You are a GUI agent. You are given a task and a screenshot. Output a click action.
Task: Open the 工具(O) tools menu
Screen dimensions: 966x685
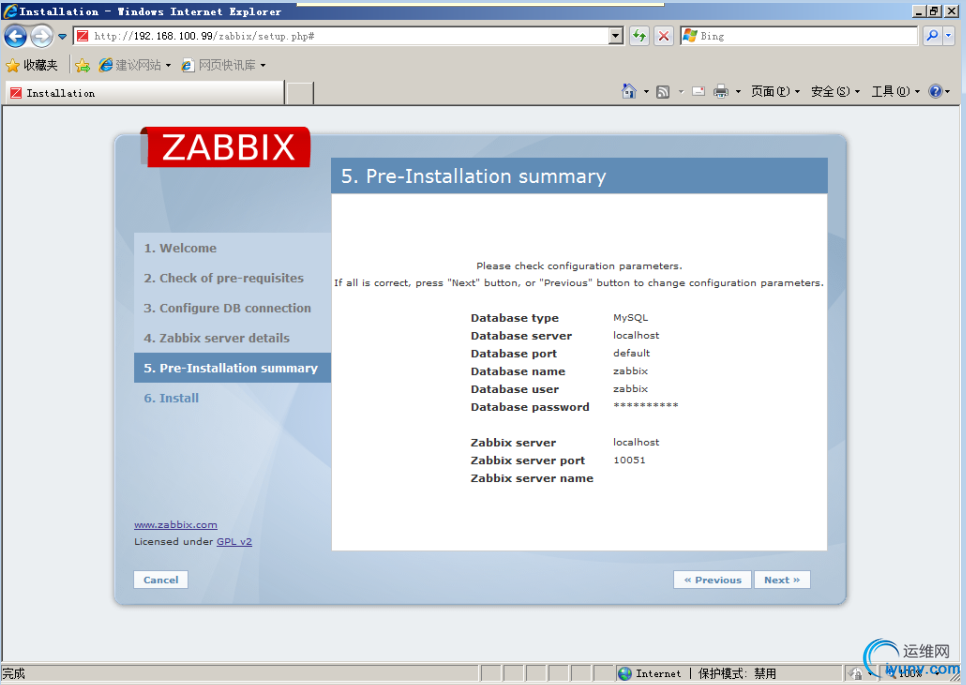(895, 91)
